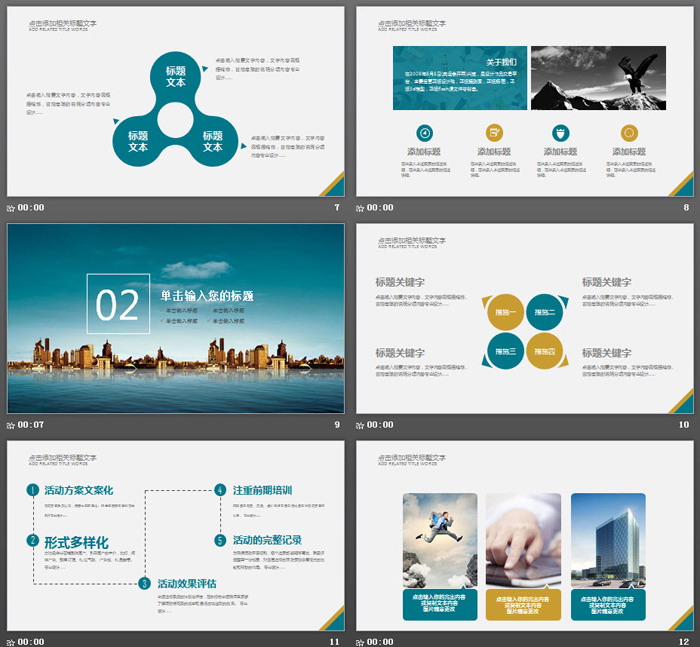Click the transition star icon under slide 10
This screenshot has width=700, height=647.
pyautogui.click(x=361, y=424)
